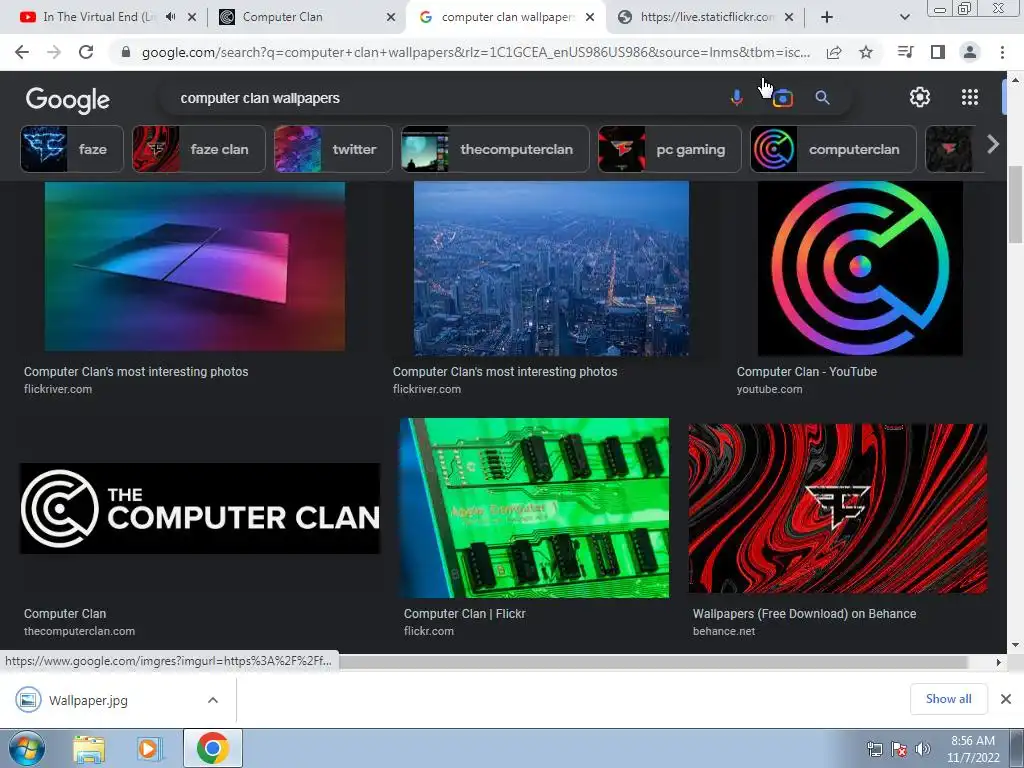Open the blue city skyline night photo
This screenshot has height=768, width=1024.
(x=551, y=268)
